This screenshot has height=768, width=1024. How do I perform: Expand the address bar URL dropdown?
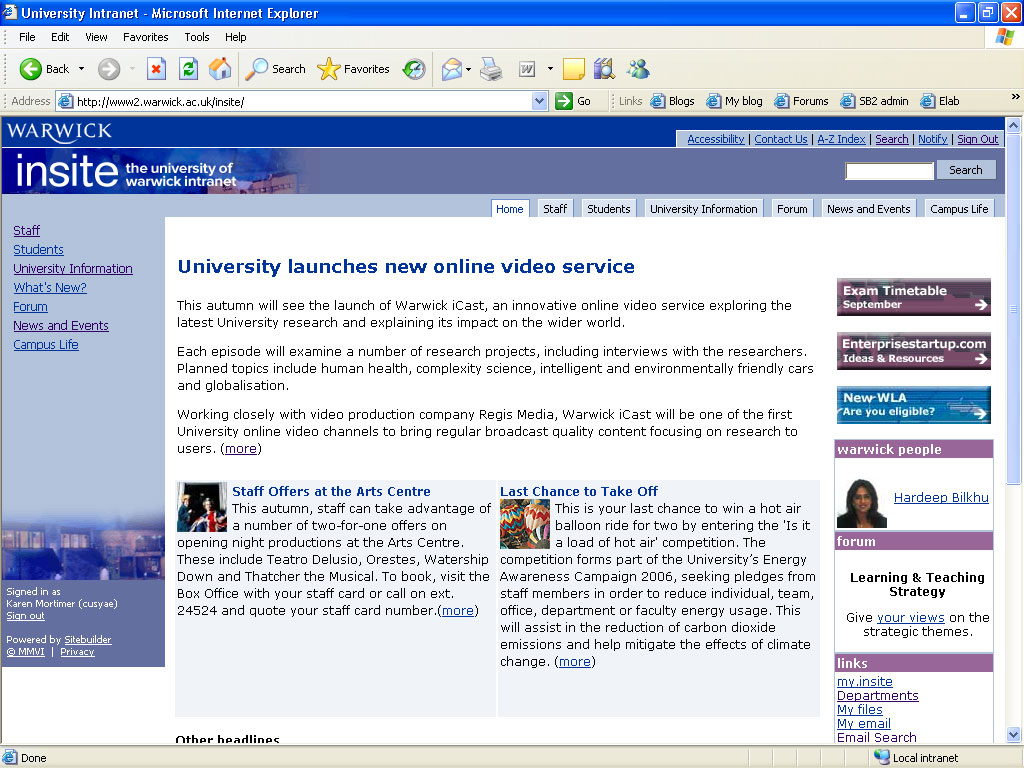[x=540, y=101]
